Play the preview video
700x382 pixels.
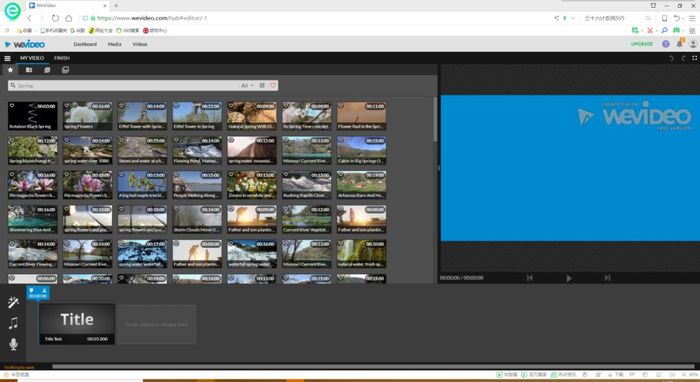[569, 278]
